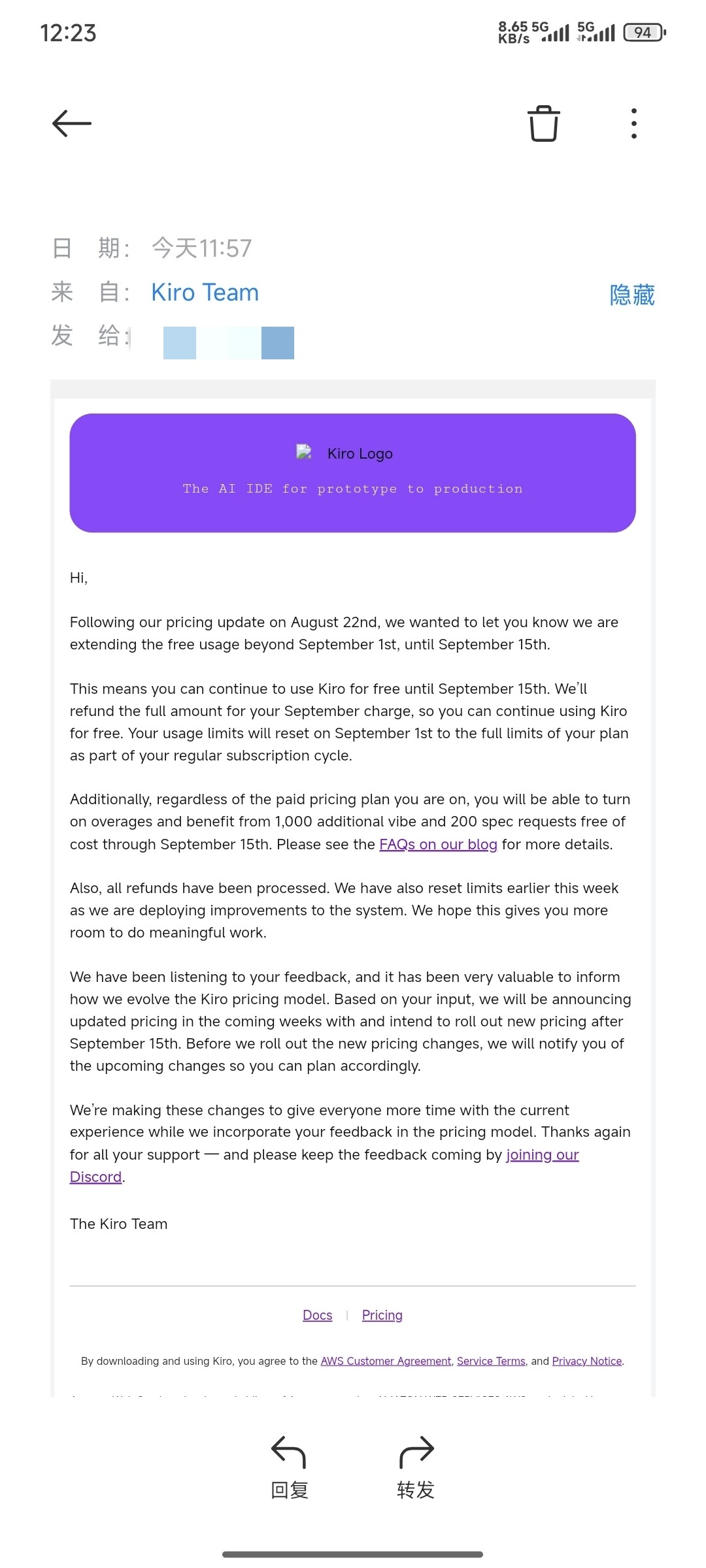Open the AWS Customer Agreement link
Image resolution: width=706 pixels, height=1568 pixels.
coord(386,1361)
